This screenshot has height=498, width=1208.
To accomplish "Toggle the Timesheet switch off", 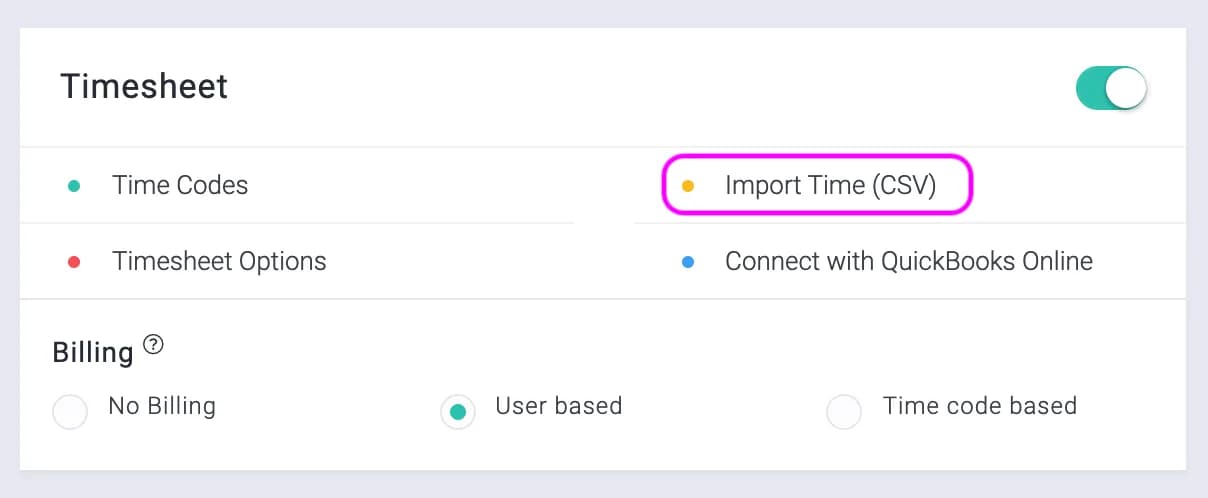I will [x=1111, y=88].
